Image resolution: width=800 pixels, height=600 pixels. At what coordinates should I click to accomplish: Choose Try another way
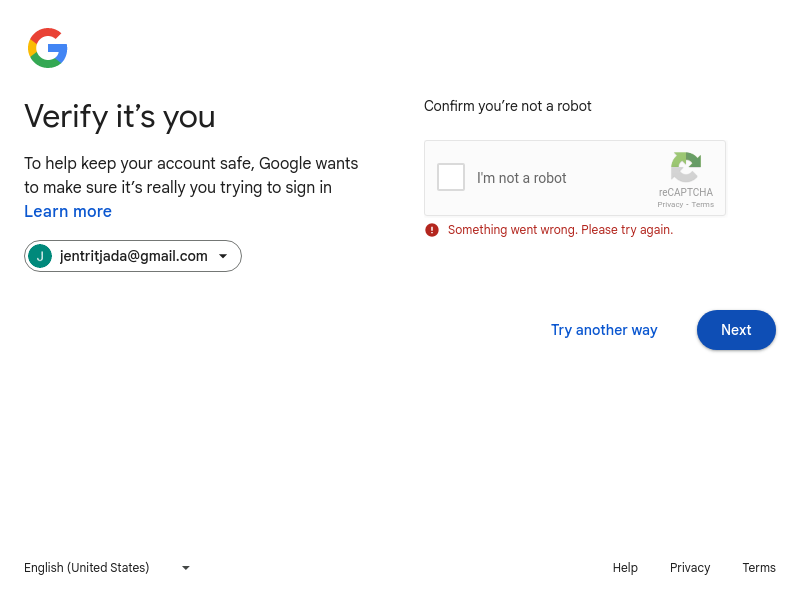[604, 330]
